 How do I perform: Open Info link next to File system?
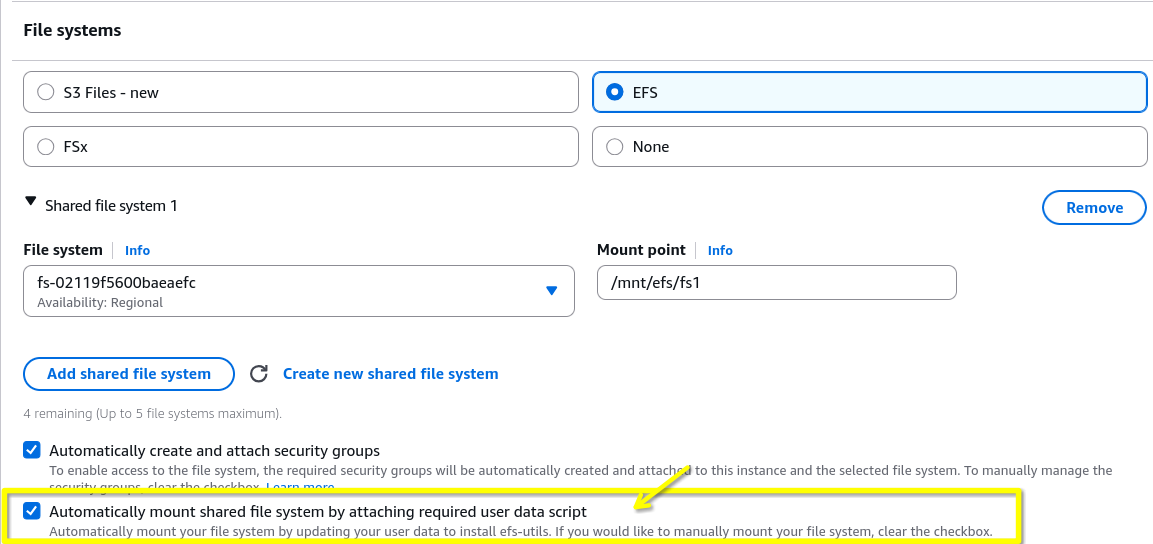coord(138,250)
